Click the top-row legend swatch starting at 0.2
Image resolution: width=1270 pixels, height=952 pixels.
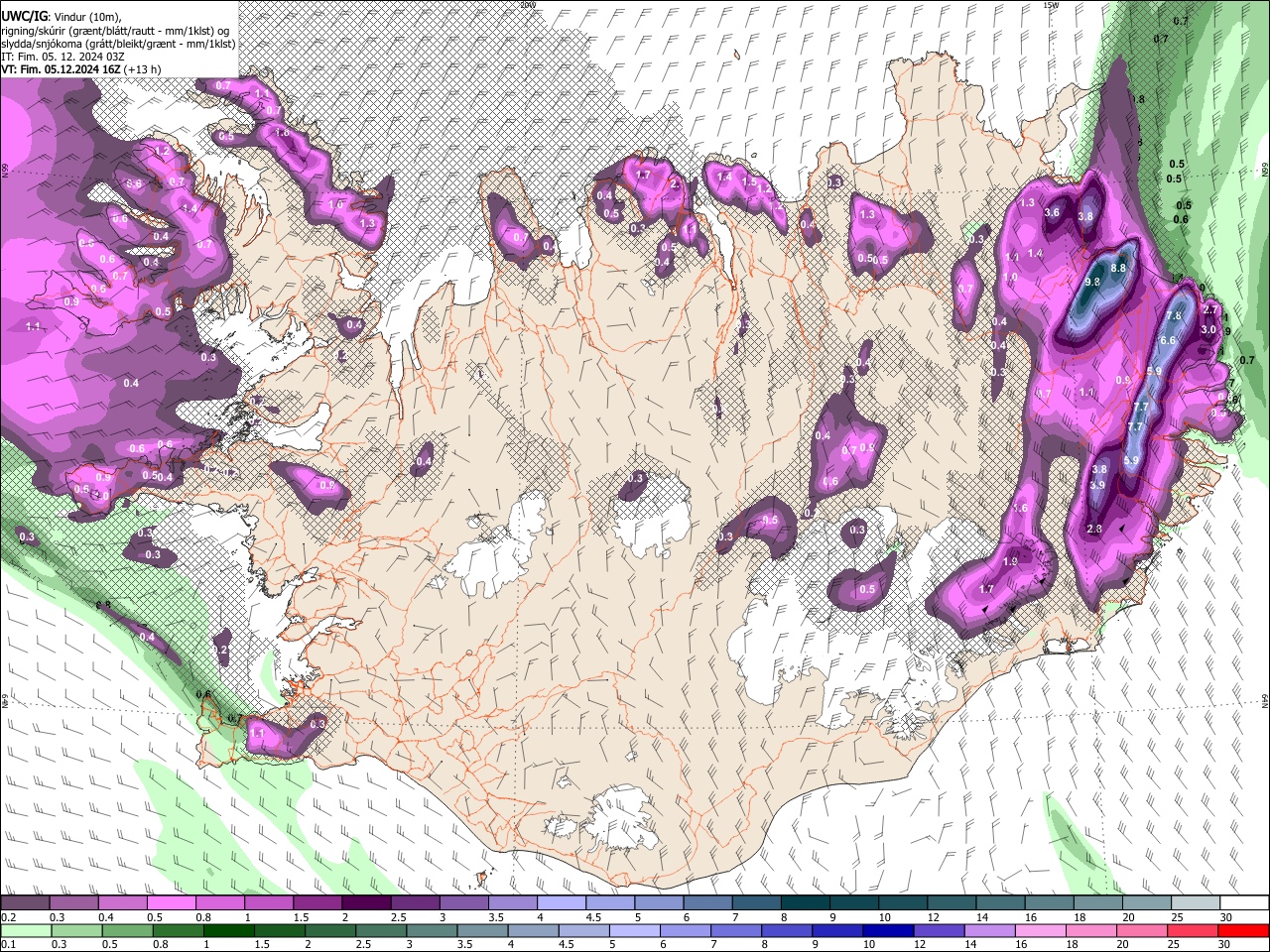click(25, 903)
